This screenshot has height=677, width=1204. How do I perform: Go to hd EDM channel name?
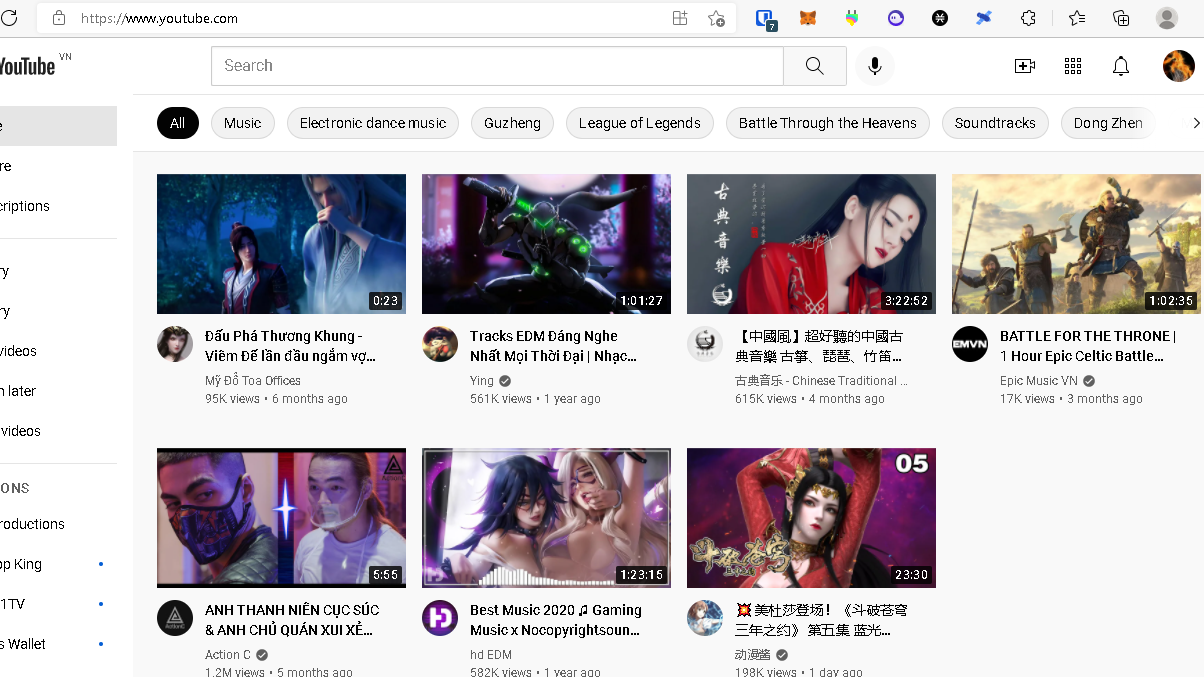pos(491,655)
